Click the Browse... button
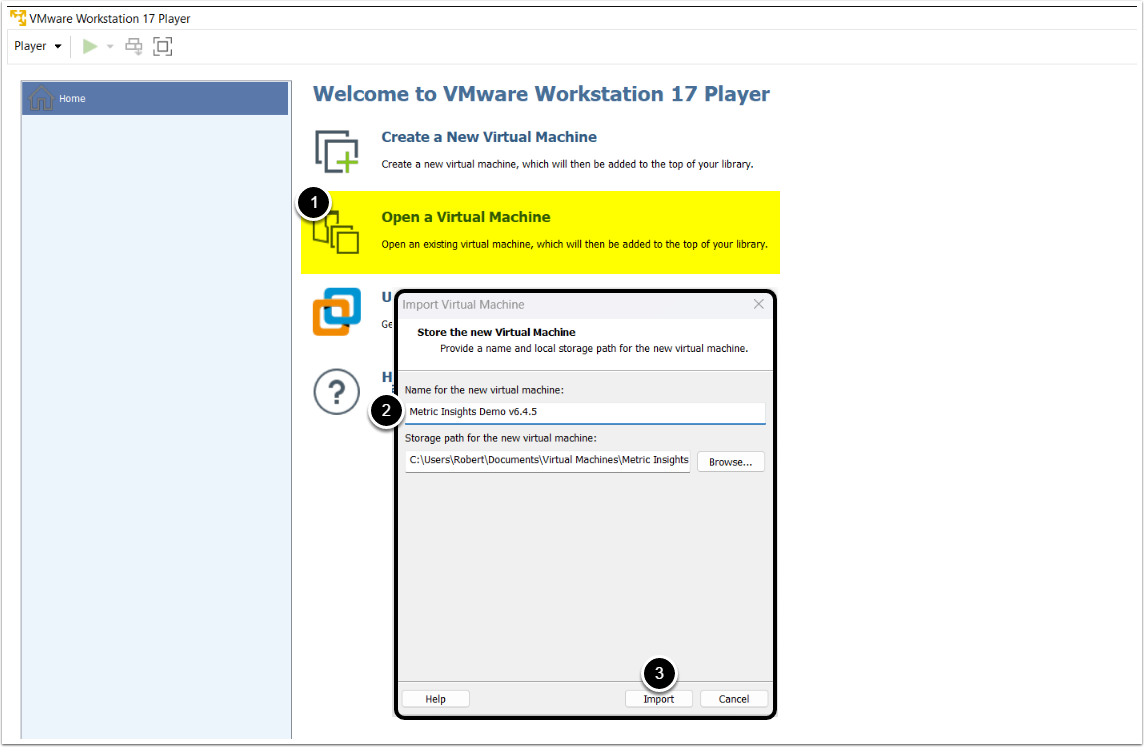This screenshot has height=747, width=1144. [730, 462]
